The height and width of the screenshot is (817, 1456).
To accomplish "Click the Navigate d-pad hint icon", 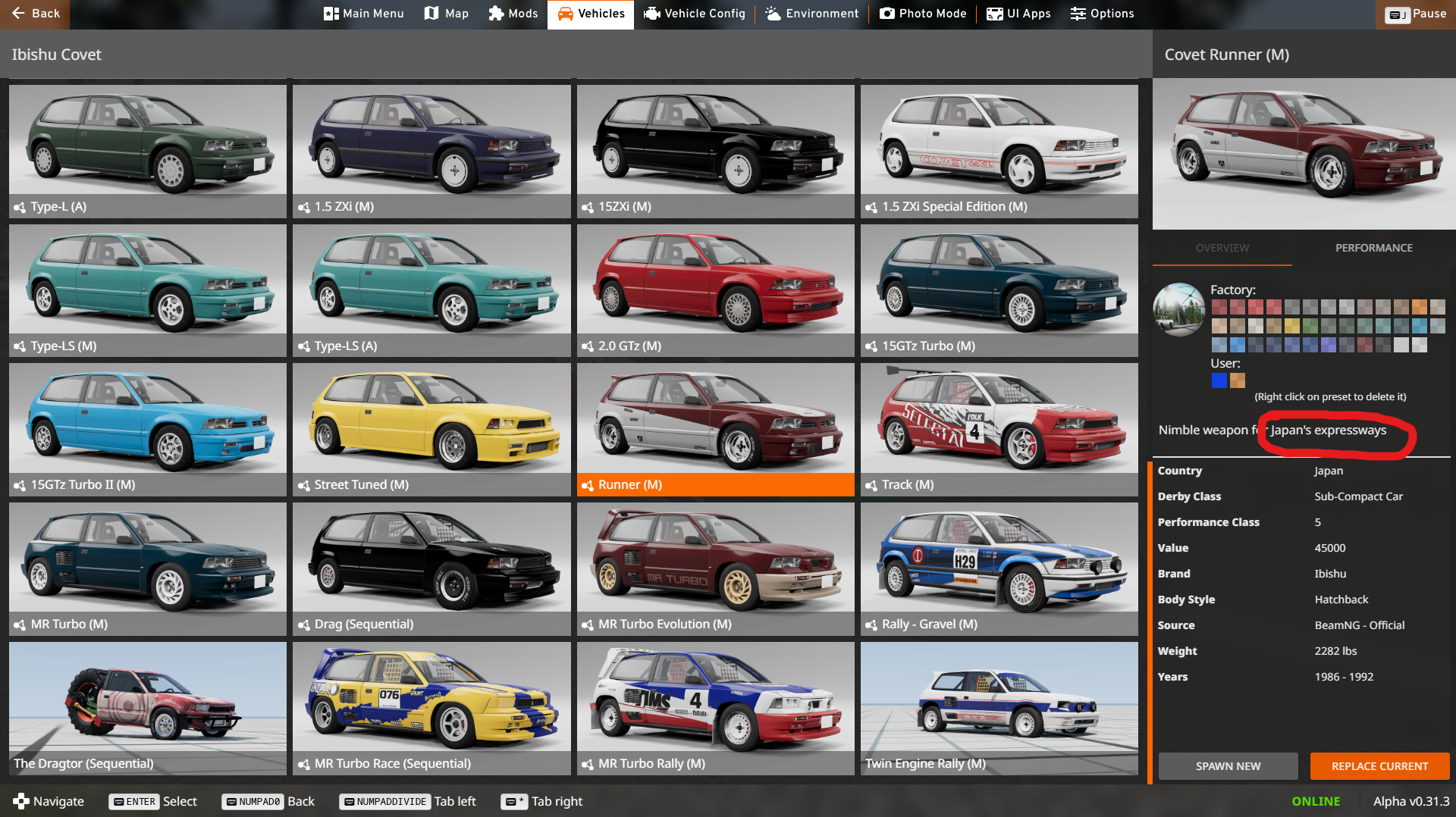I will [x=21, y=801].
